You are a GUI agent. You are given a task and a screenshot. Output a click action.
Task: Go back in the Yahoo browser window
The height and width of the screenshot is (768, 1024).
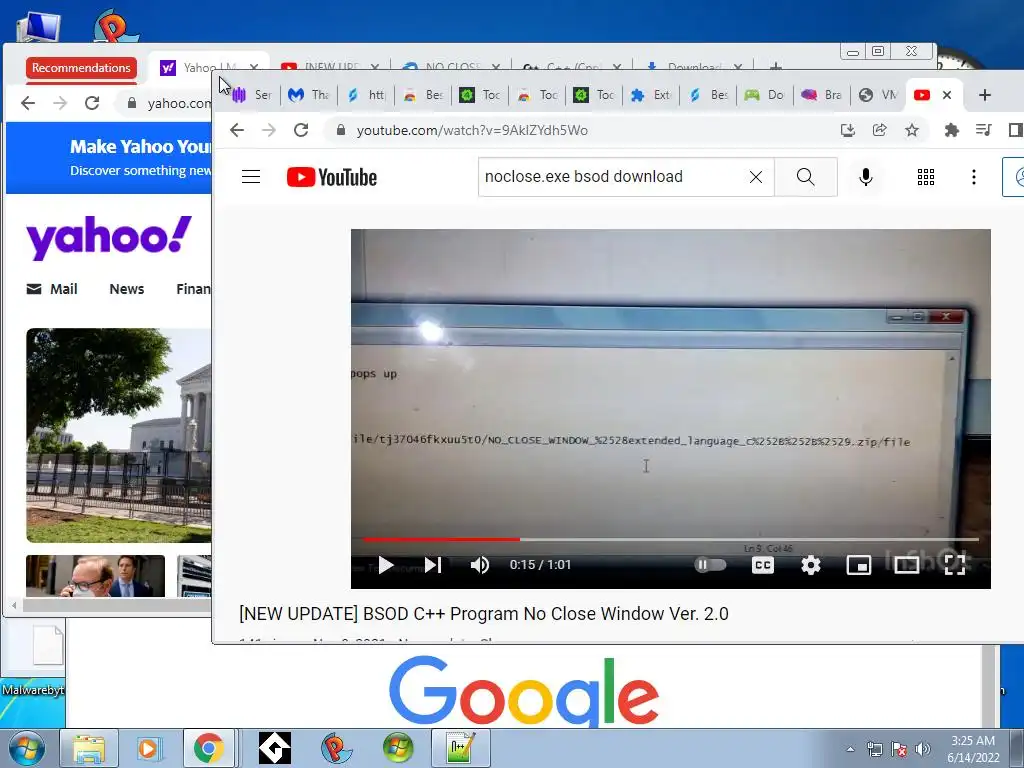pos(28,103)
